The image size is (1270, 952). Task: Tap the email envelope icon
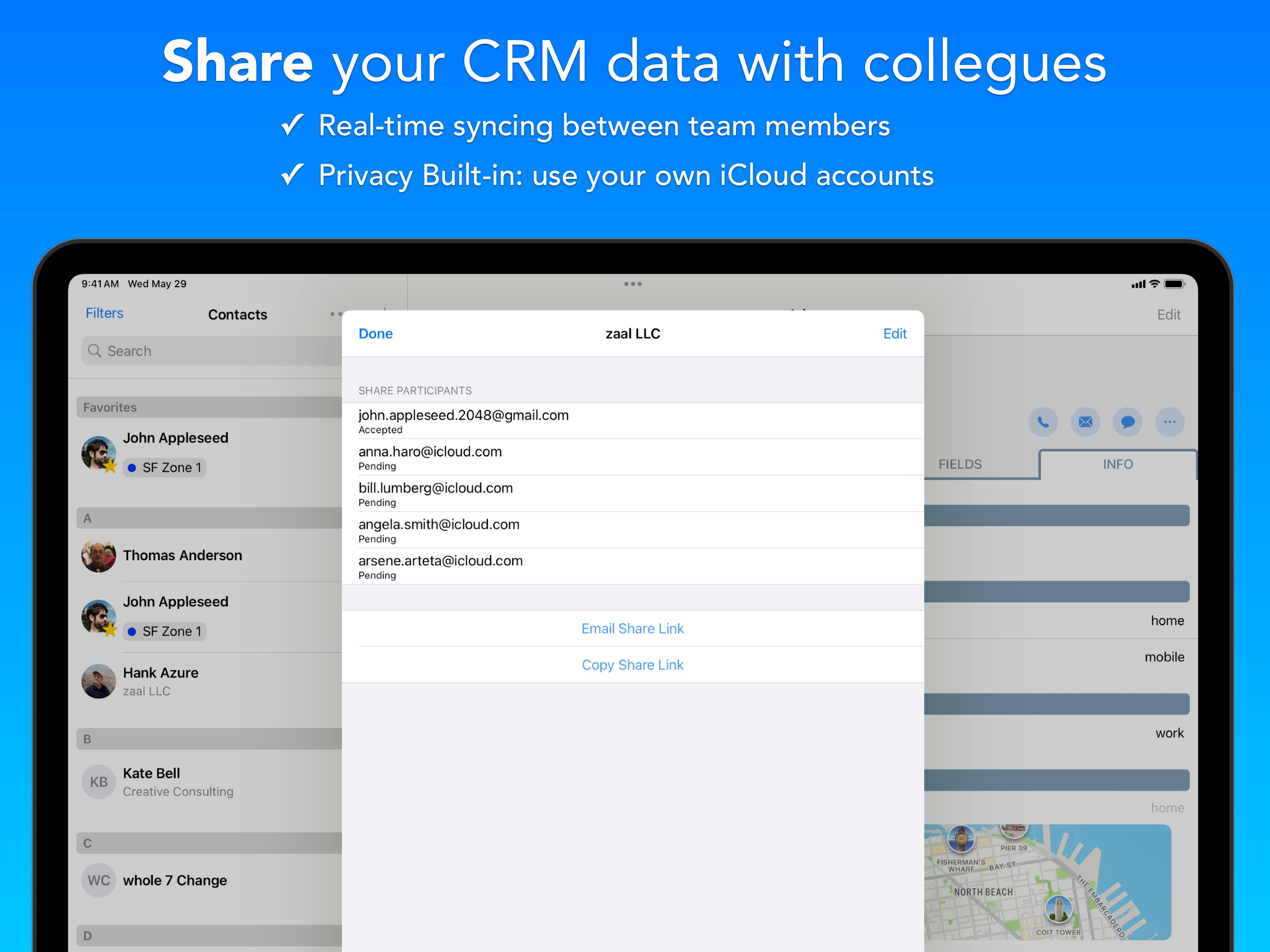(1085, 422)
